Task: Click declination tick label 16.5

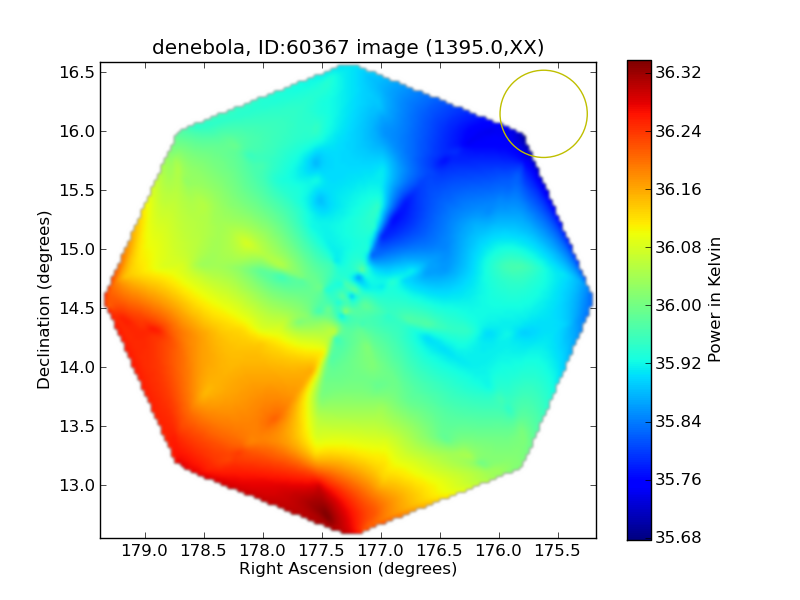Action: click(77, 72)
